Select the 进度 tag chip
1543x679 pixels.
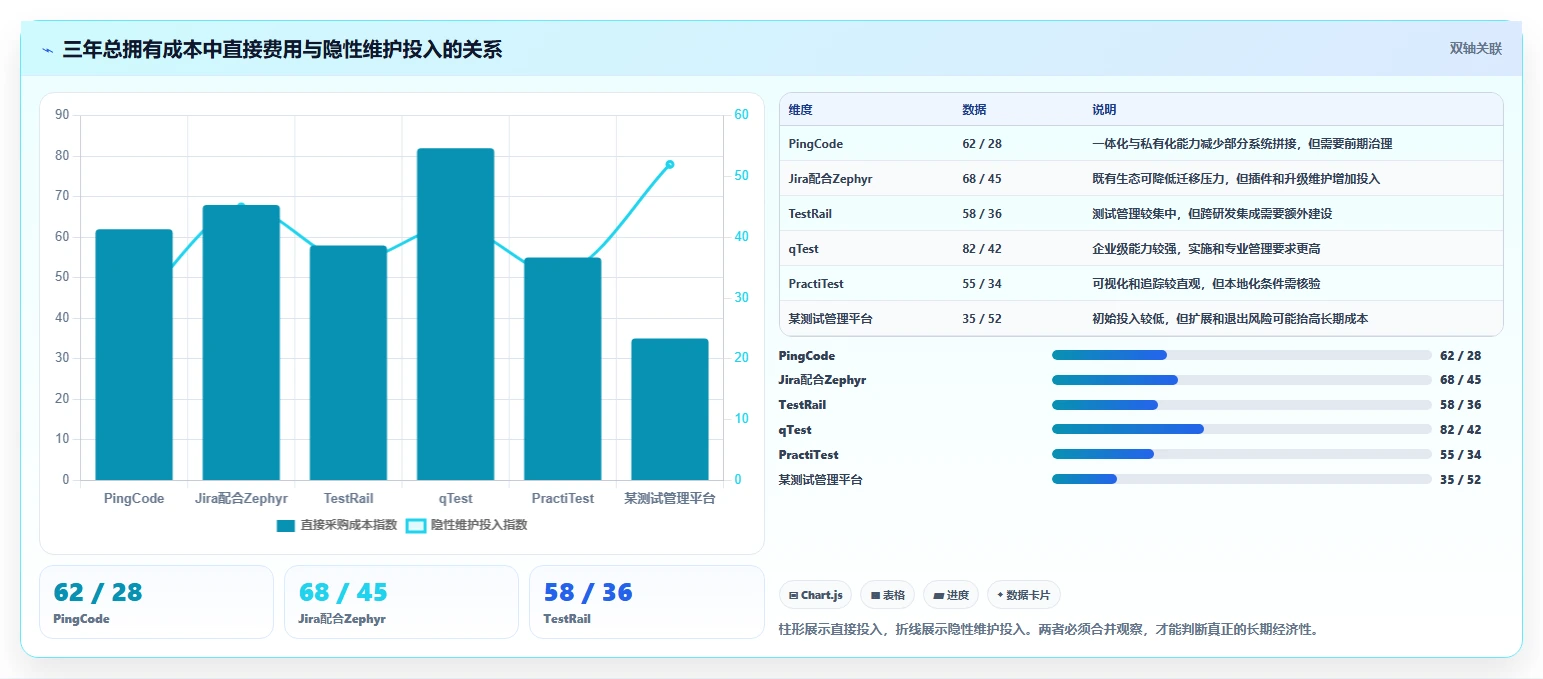(951, 595)
